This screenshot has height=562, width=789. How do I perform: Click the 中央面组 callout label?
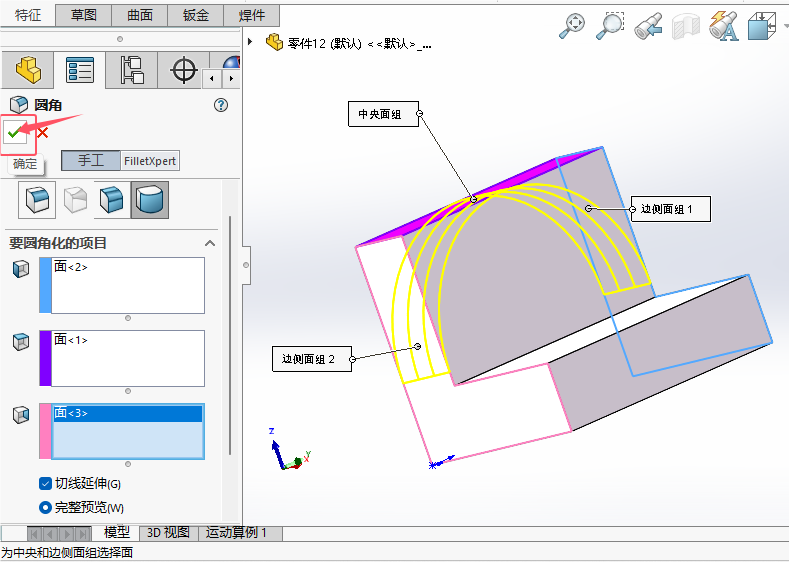tap(383, 114)
